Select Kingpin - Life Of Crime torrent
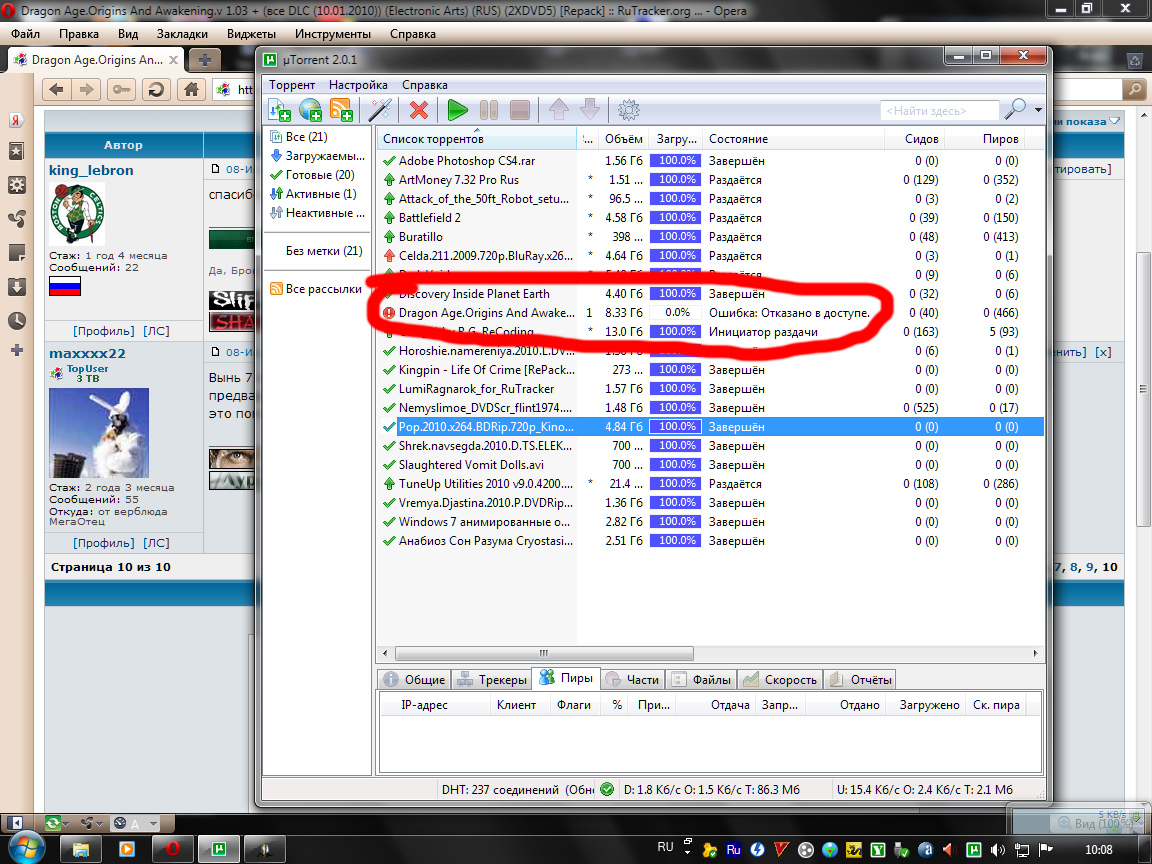 coord(710,370)
